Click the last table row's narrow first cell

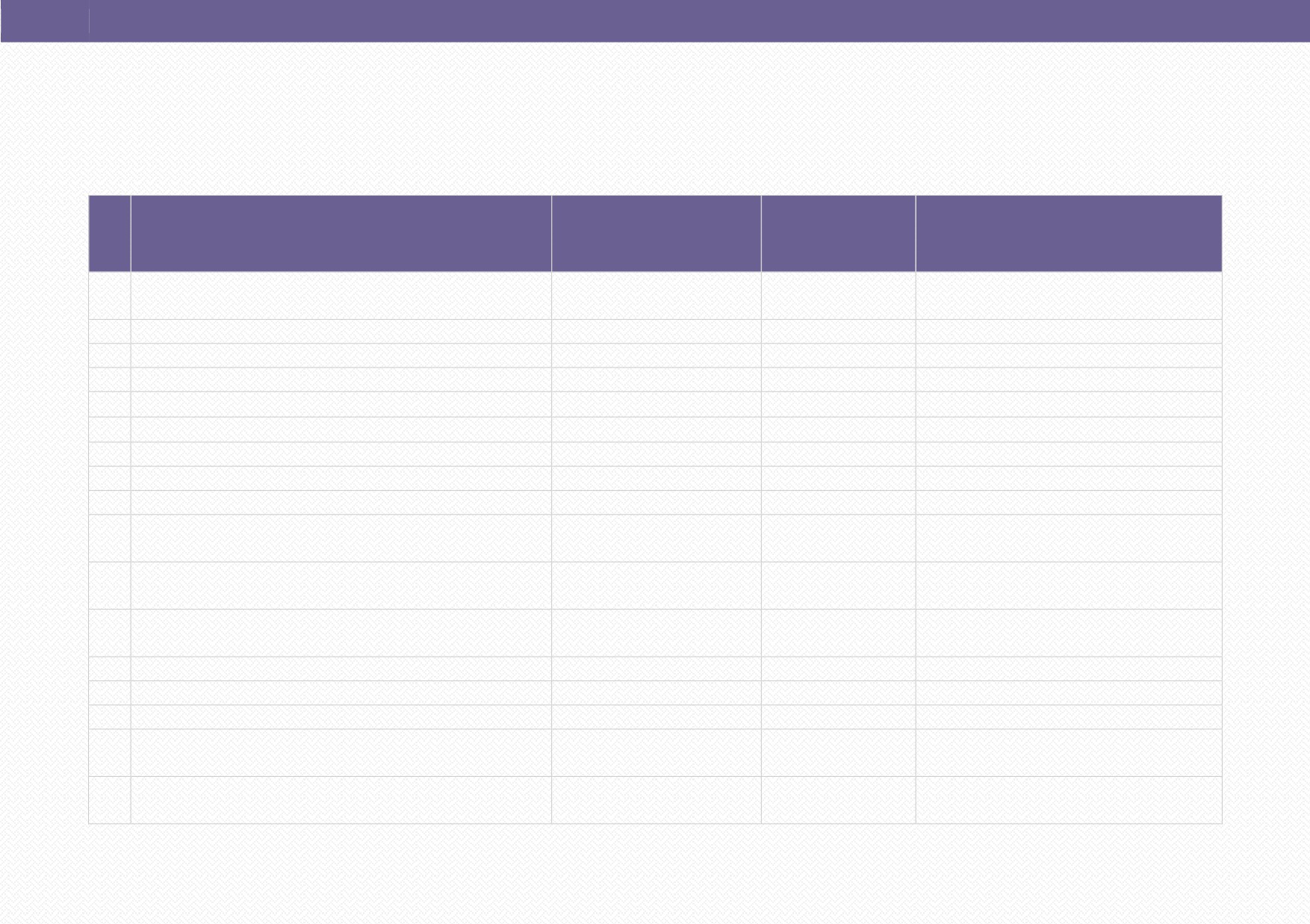(109, 800)
